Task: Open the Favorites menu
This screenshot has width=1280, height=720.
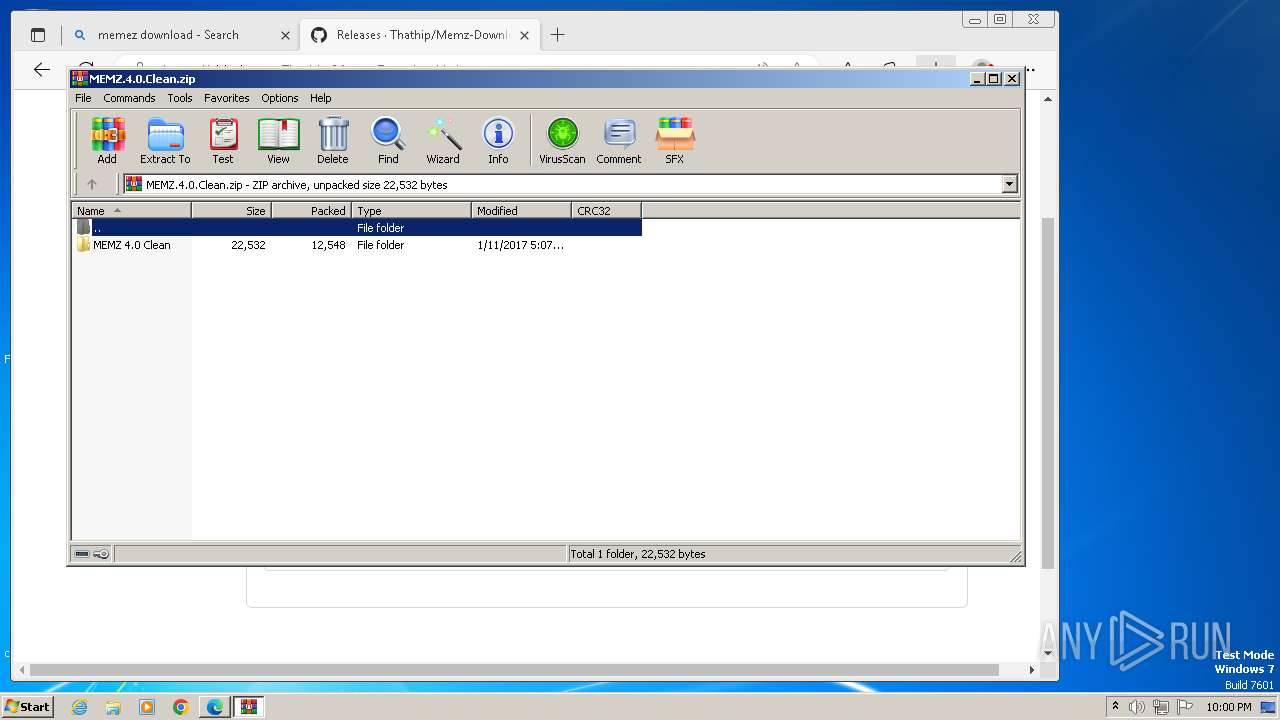Action: coord(227,98)
